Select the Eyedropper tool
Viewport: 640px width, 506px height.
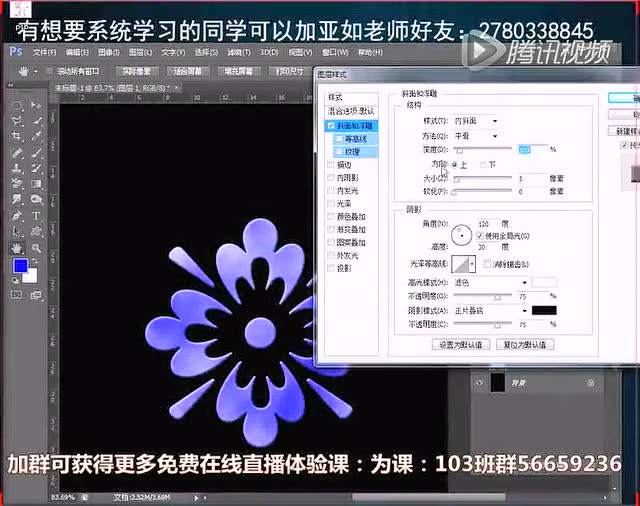point(36,136)
